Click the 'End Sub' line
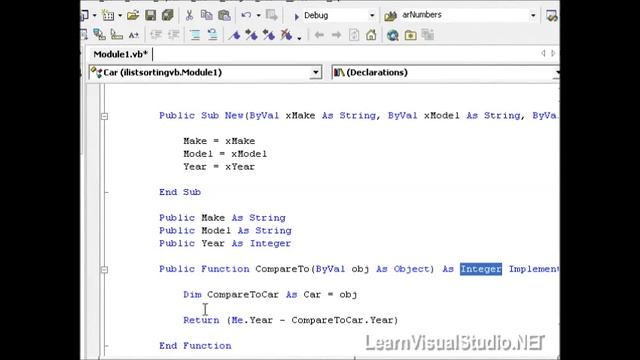Viewport: 640px width, 360px height. 180,192
